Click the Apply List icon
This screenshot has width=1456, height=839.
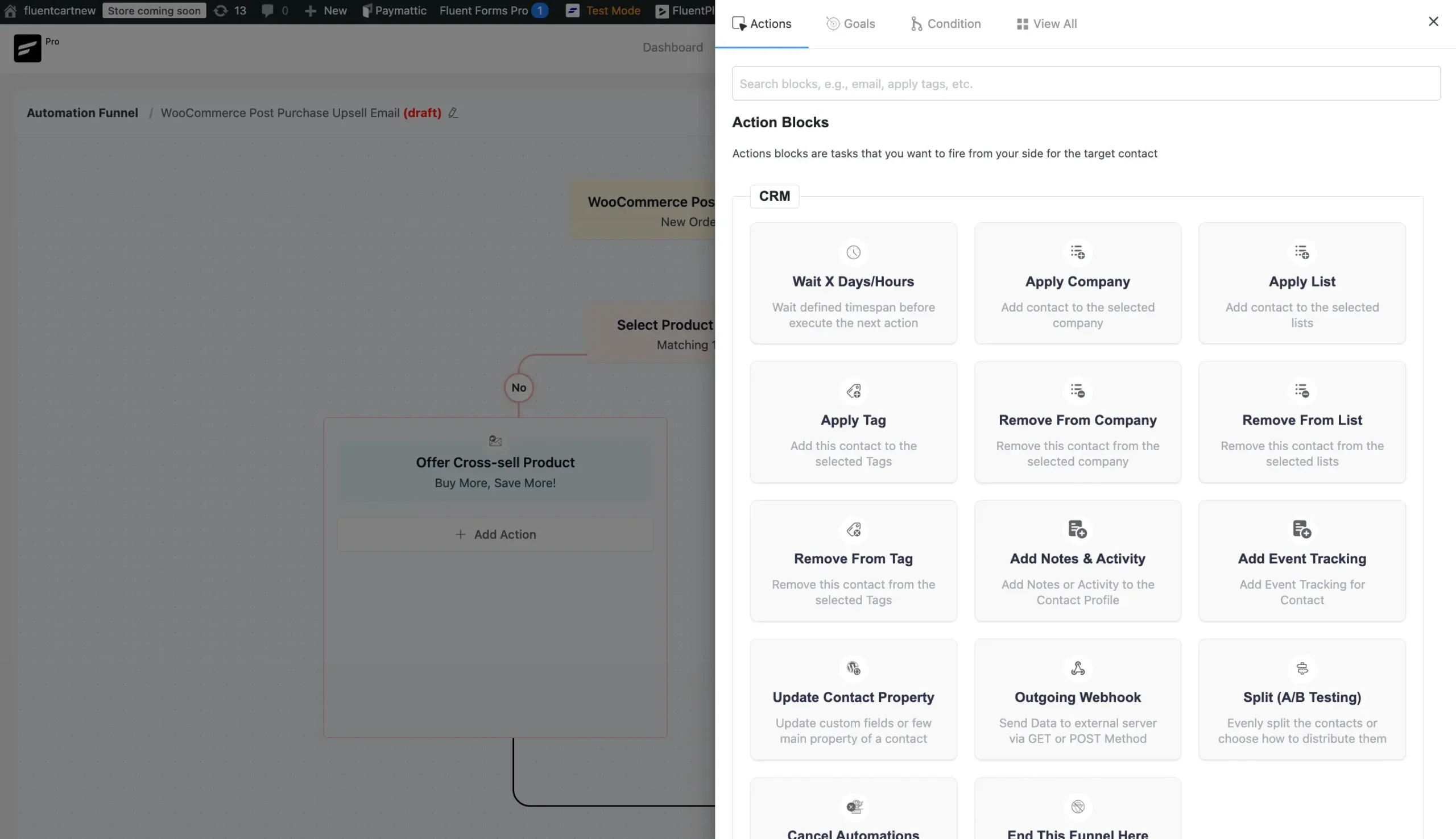click(x=1301, y=252)
